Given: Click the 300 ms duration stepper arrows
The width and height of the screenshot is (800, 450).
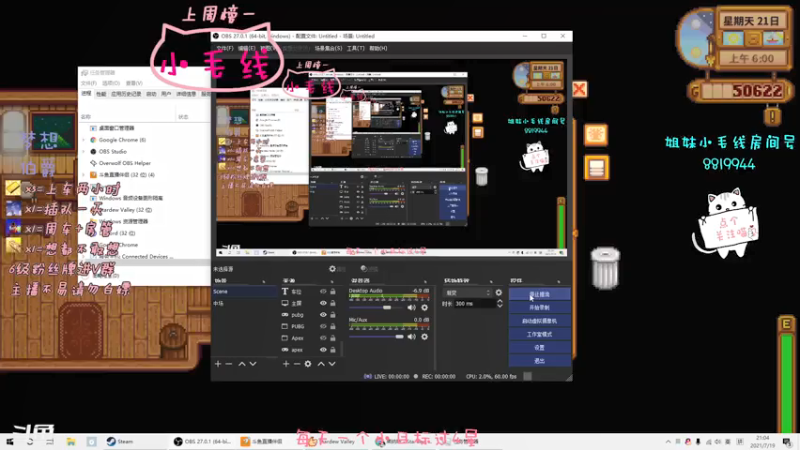Looking at the screenshot, I should [x=499, y=304].
